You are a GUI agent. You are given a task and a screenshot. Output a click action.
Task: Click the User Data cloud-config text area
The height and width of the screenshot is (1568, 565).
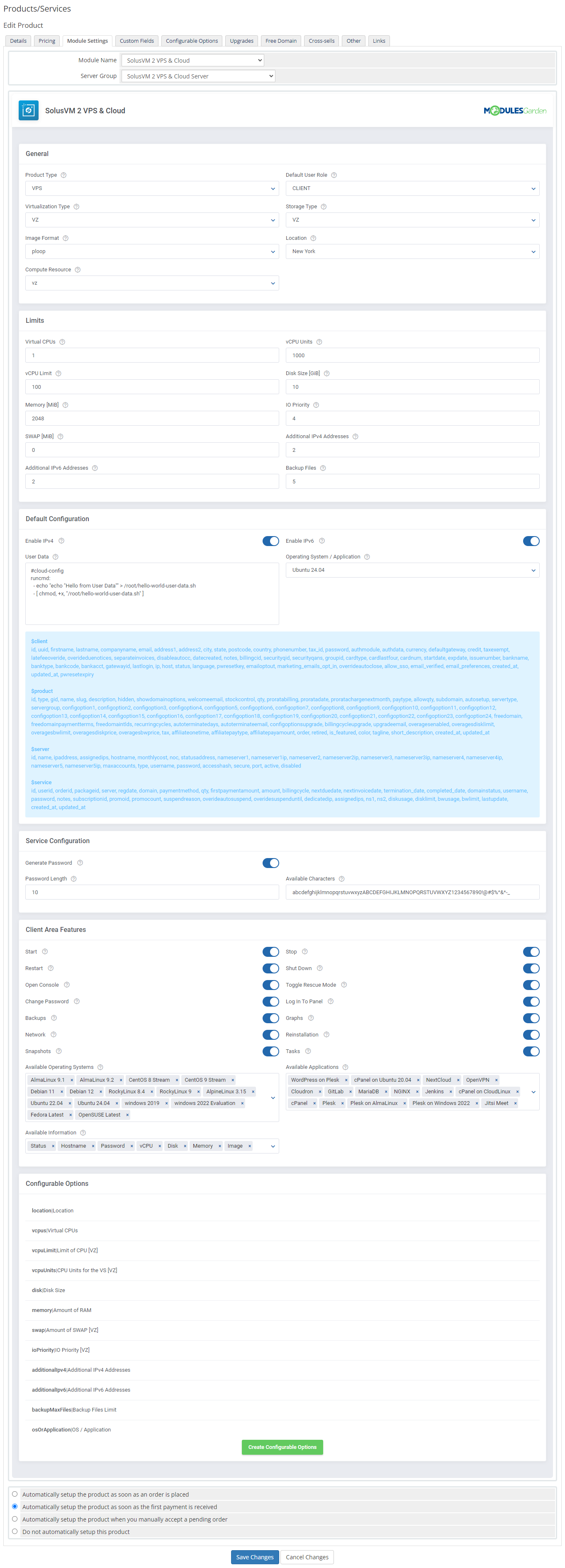[x=152, y=594]
